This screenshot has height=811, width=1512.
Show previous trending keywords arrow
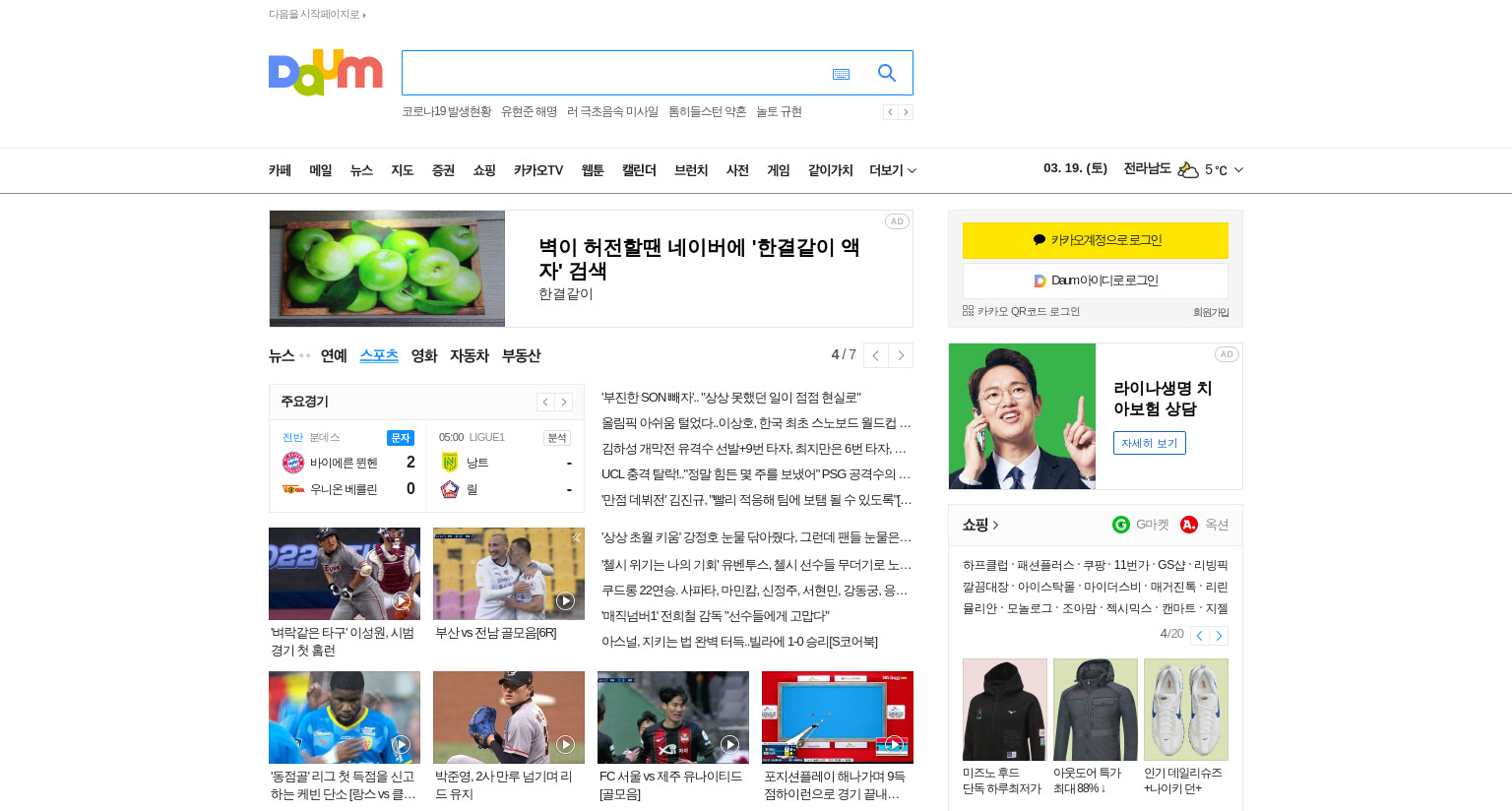890,112
